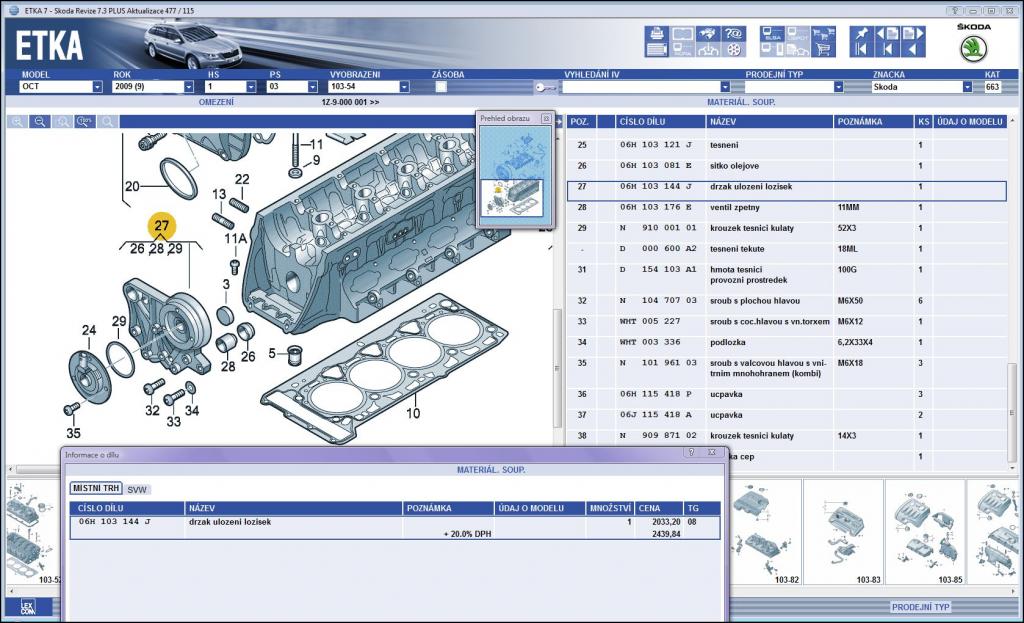Click the key icon next to Vyhledání IV
Viewport: 1024px width, 623px height.
tap(545, 87)
